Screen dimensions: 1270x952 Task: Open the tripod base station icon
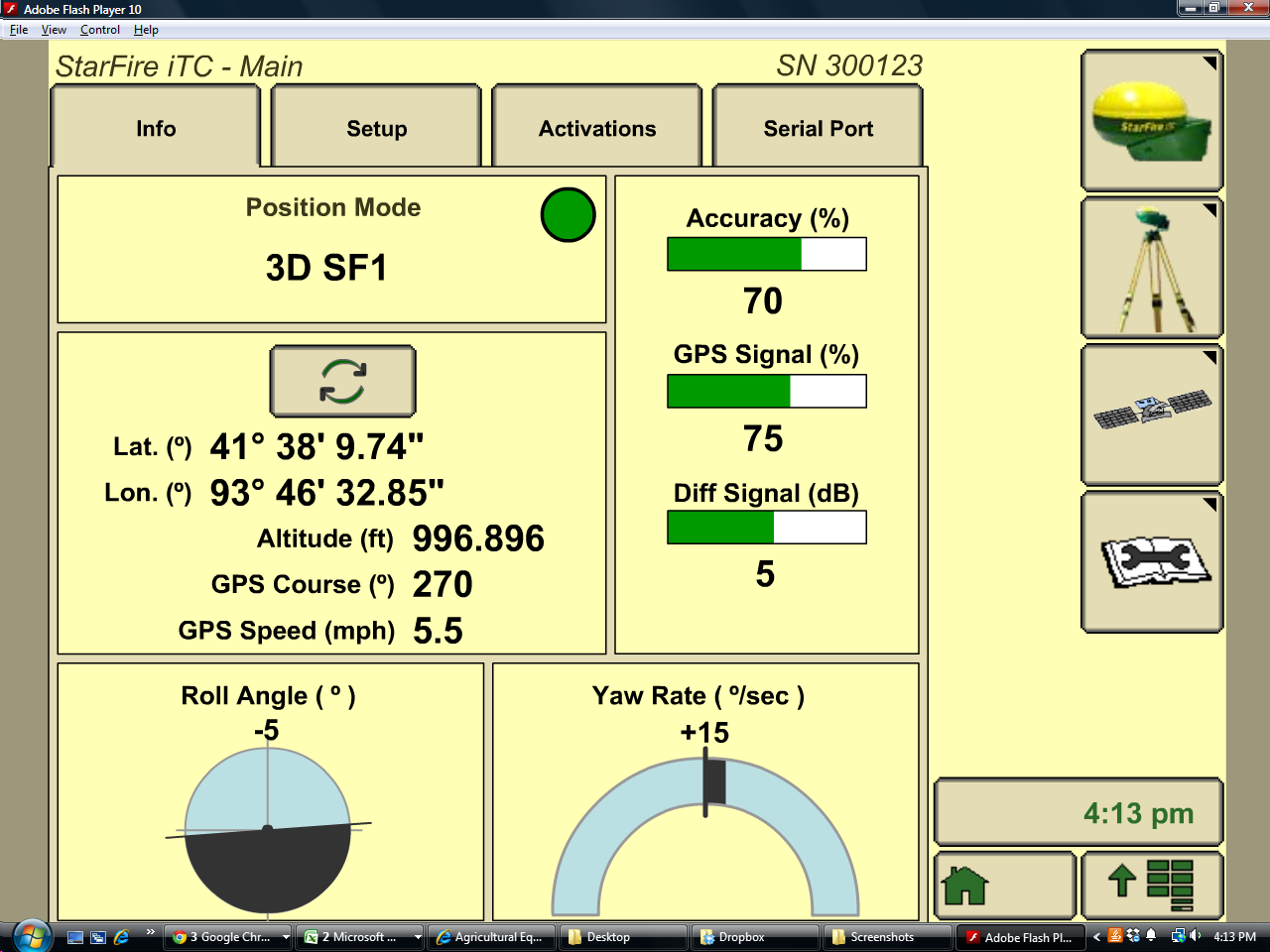click(x=1152, y=268)
